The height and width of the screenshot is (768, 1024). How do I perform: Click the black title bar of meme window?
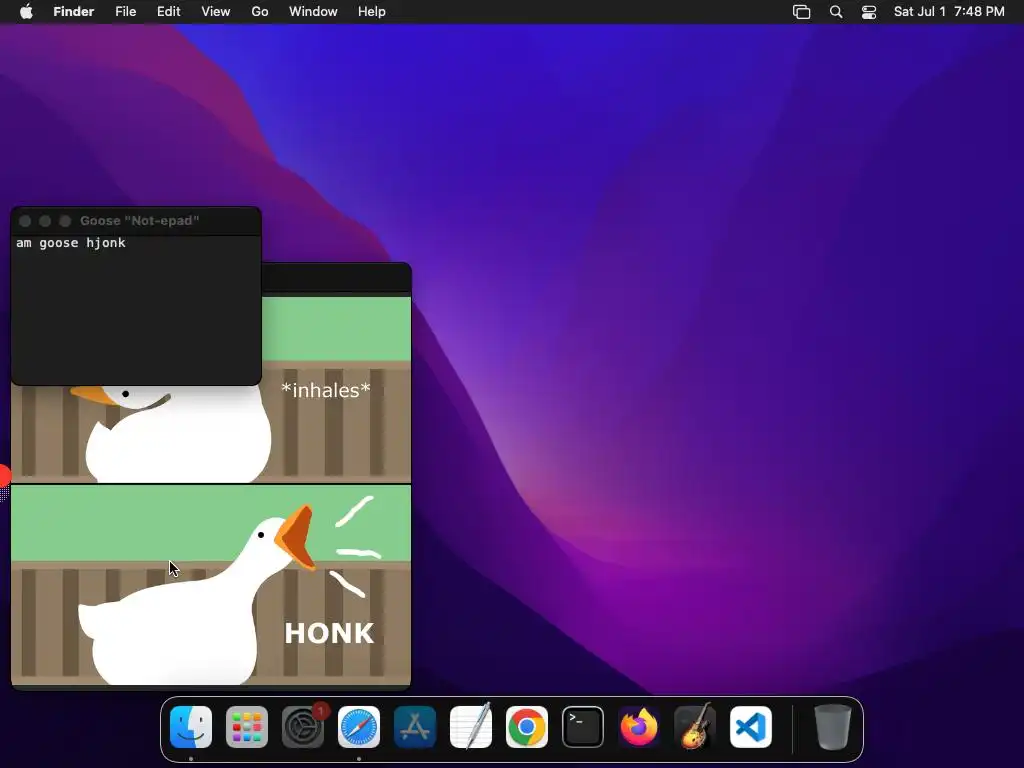click(336, 278)
